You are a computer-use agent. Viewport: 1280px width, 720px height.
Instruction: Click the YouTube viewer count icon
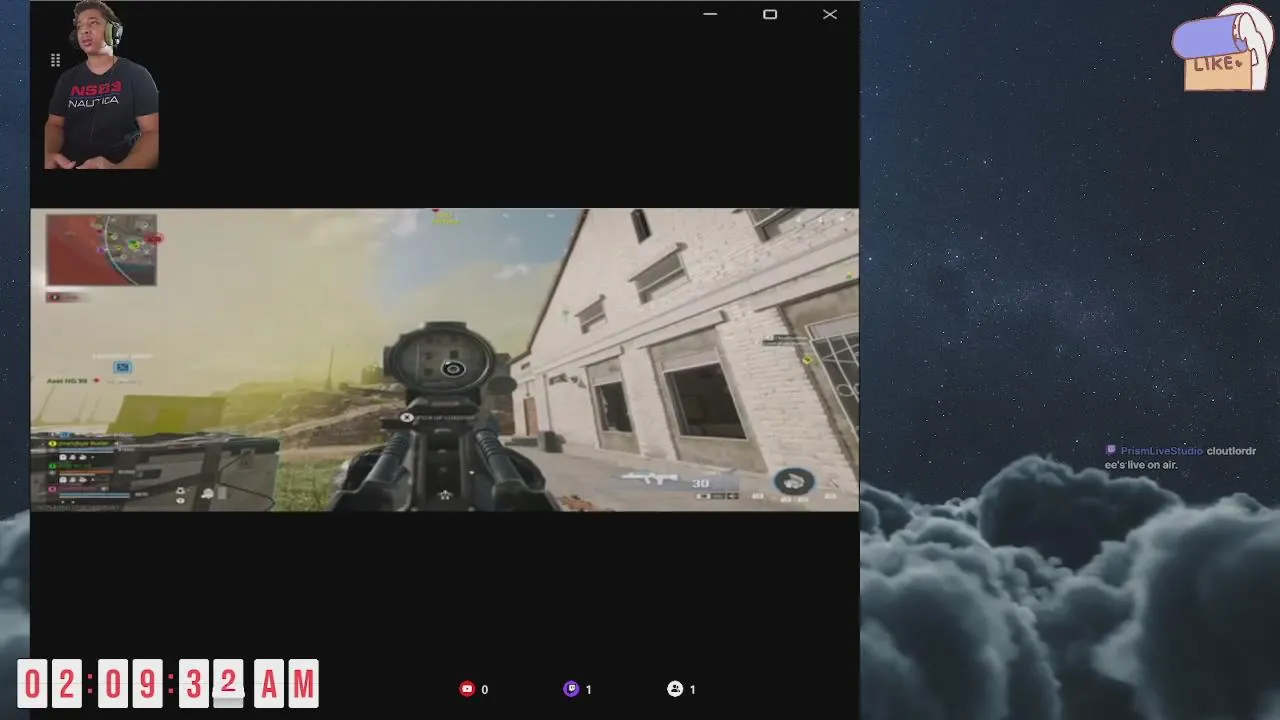(x=467, y=689)
